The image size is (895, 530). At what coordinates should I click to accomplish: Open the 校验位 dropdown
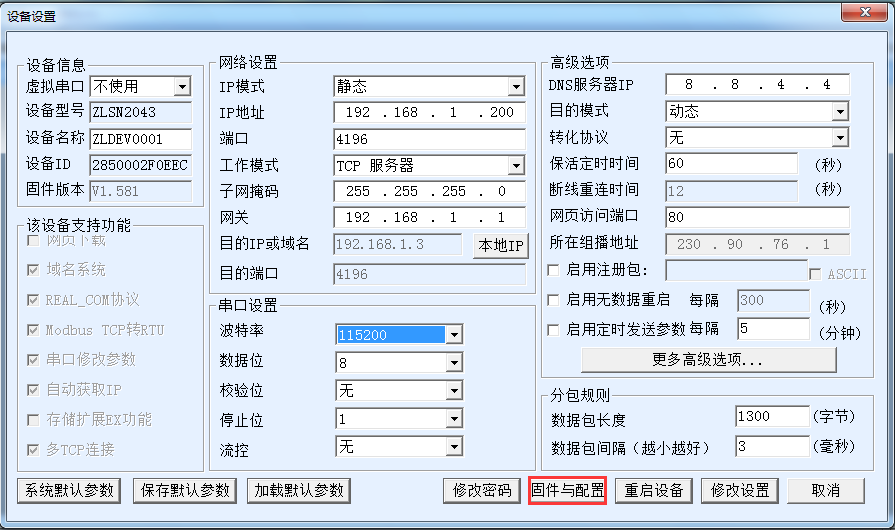tap(454, 391)
